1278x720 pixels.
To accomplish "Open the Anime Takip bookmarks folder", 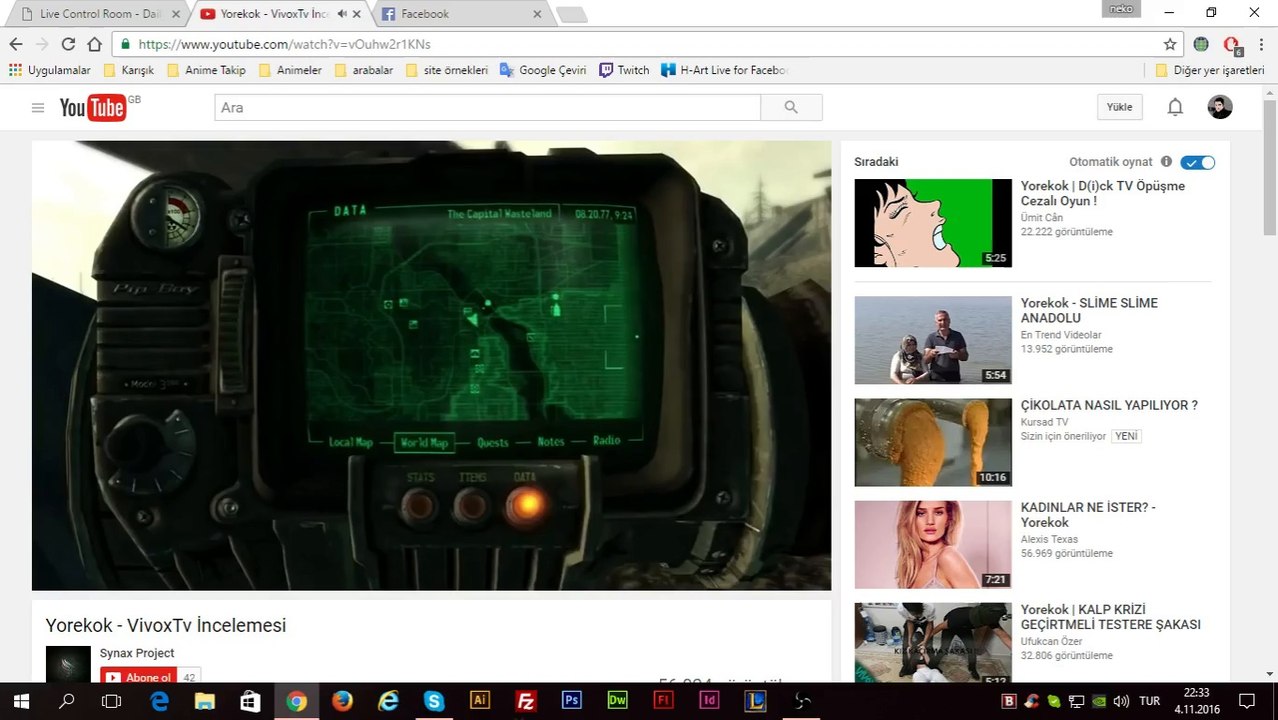I will point(206,70).
